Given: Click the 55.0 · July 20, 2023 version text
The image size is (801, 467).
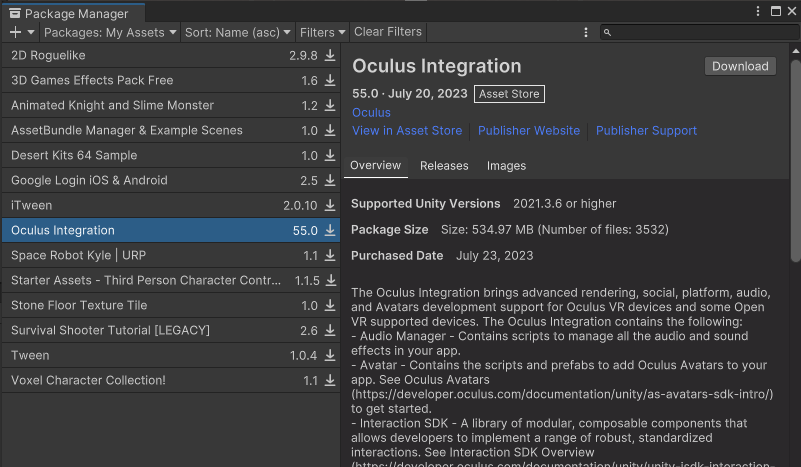Looking at the screenshot, I should tap(410, 94).
